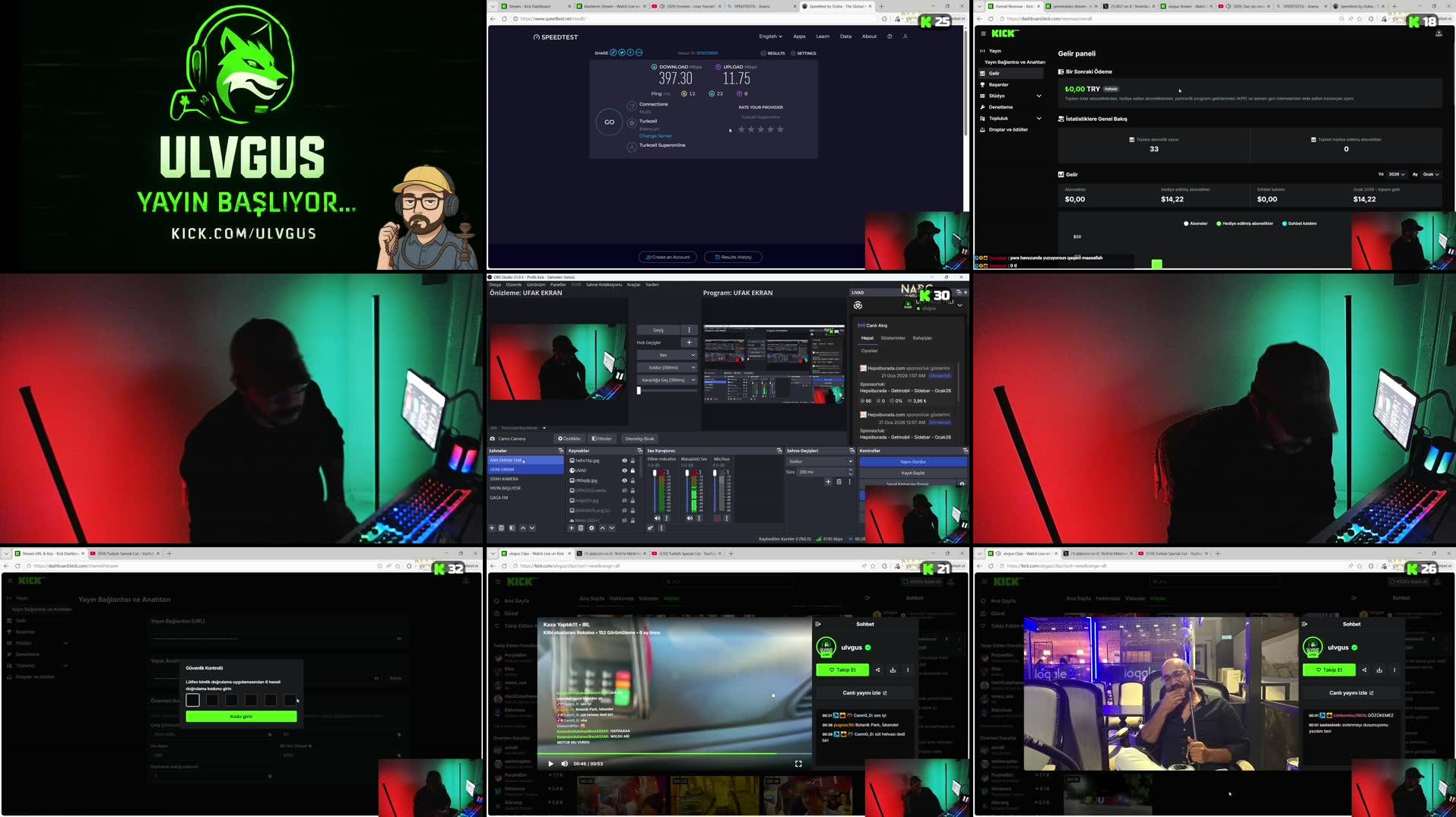This screenshot has height=817, width=1456.
Task: Expand the Stüdyo section in Kick sidebar
Action: coord(1039,96)
